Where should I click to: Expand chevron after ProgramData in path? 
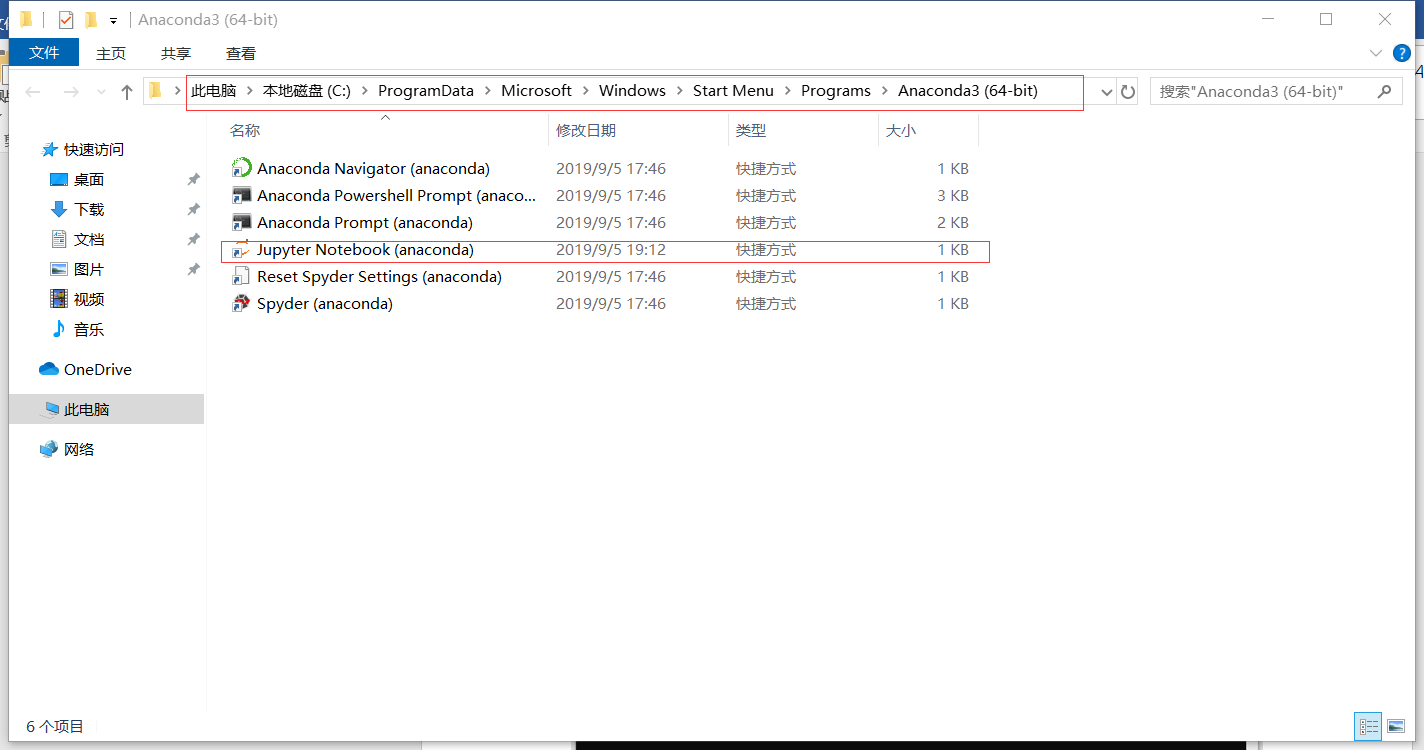point(488,91)
